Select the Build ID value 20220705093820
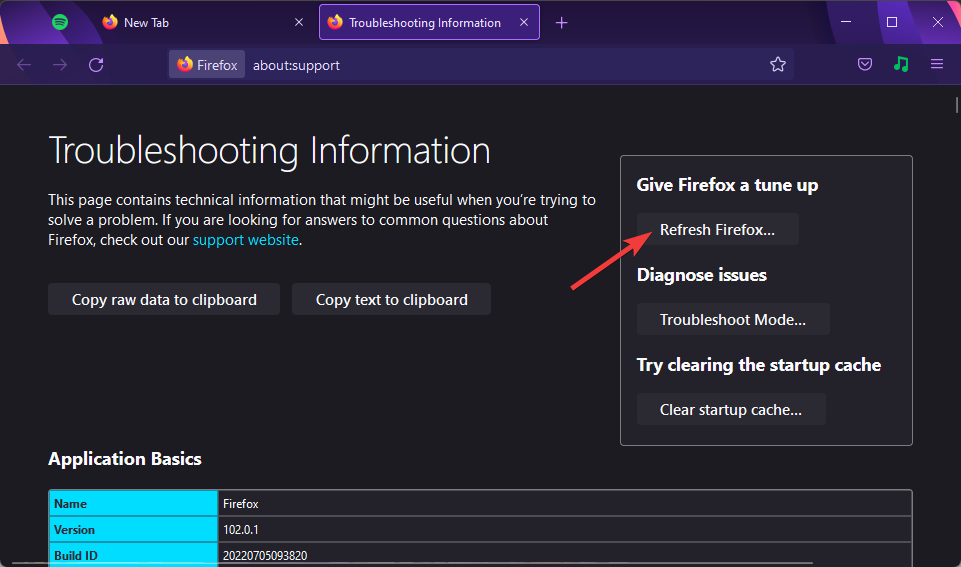 (x=265, y=556)
